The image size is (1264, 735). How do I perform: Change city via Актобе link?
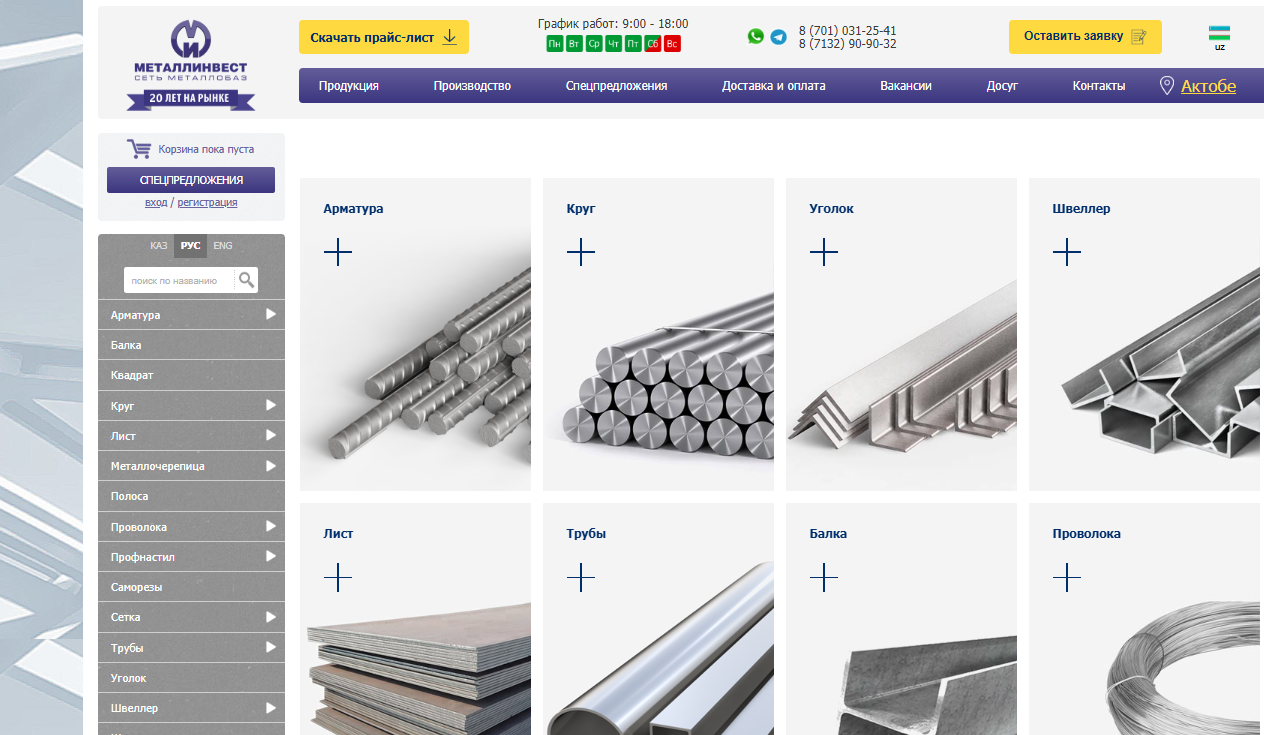coord(1208,86)
